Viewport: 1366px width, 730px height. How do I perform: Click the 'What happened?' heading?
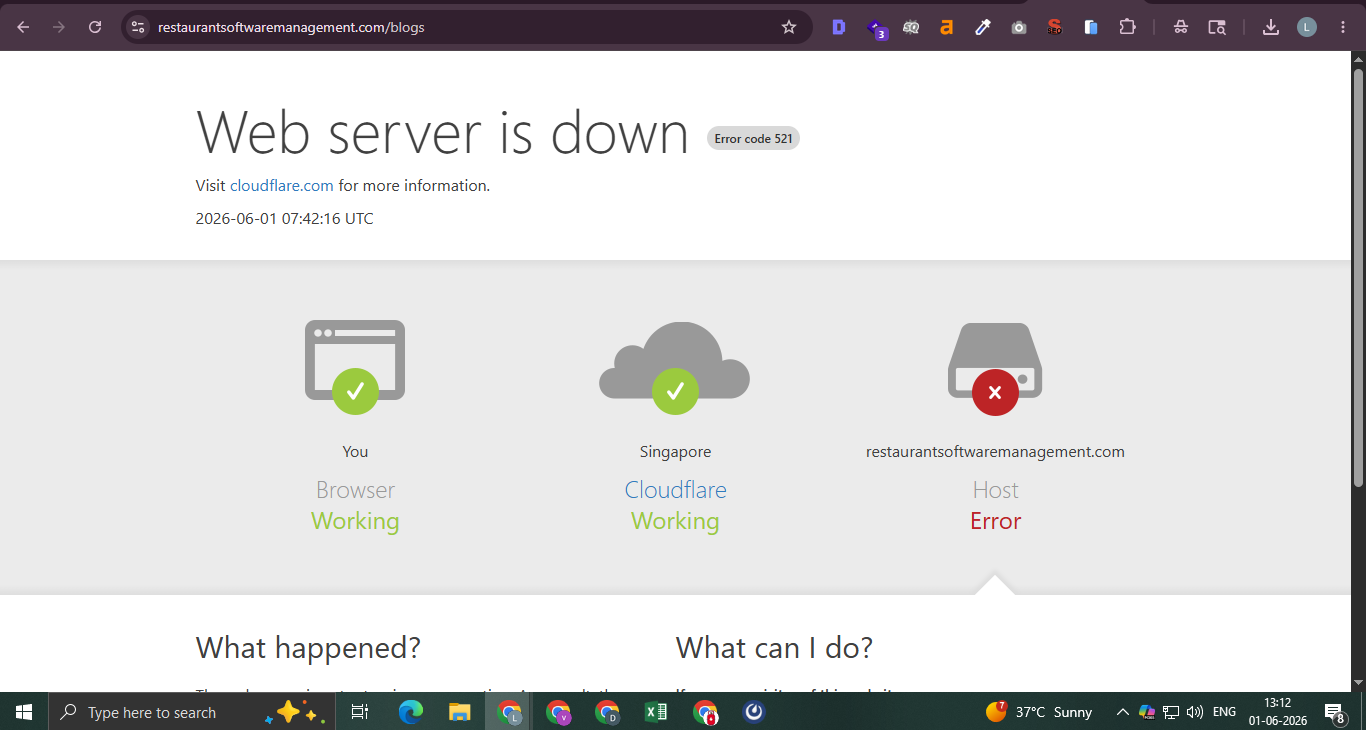point(308,648)
